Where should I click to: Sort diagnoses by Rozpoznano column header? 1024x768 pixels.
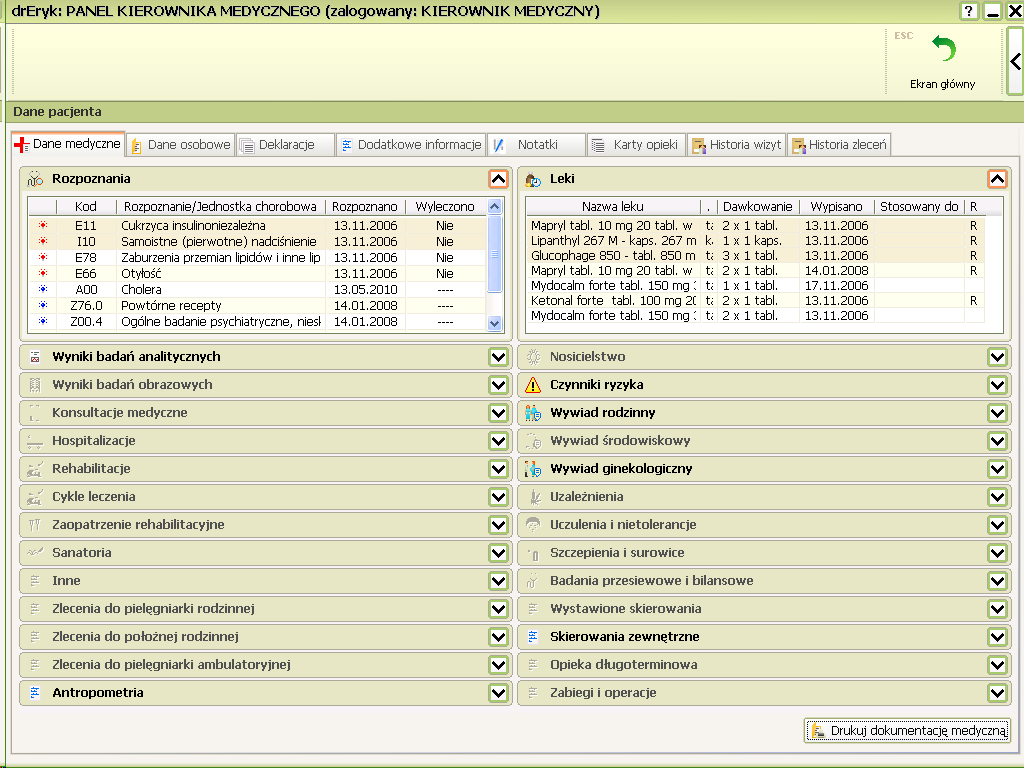click(x=364, y=207)
